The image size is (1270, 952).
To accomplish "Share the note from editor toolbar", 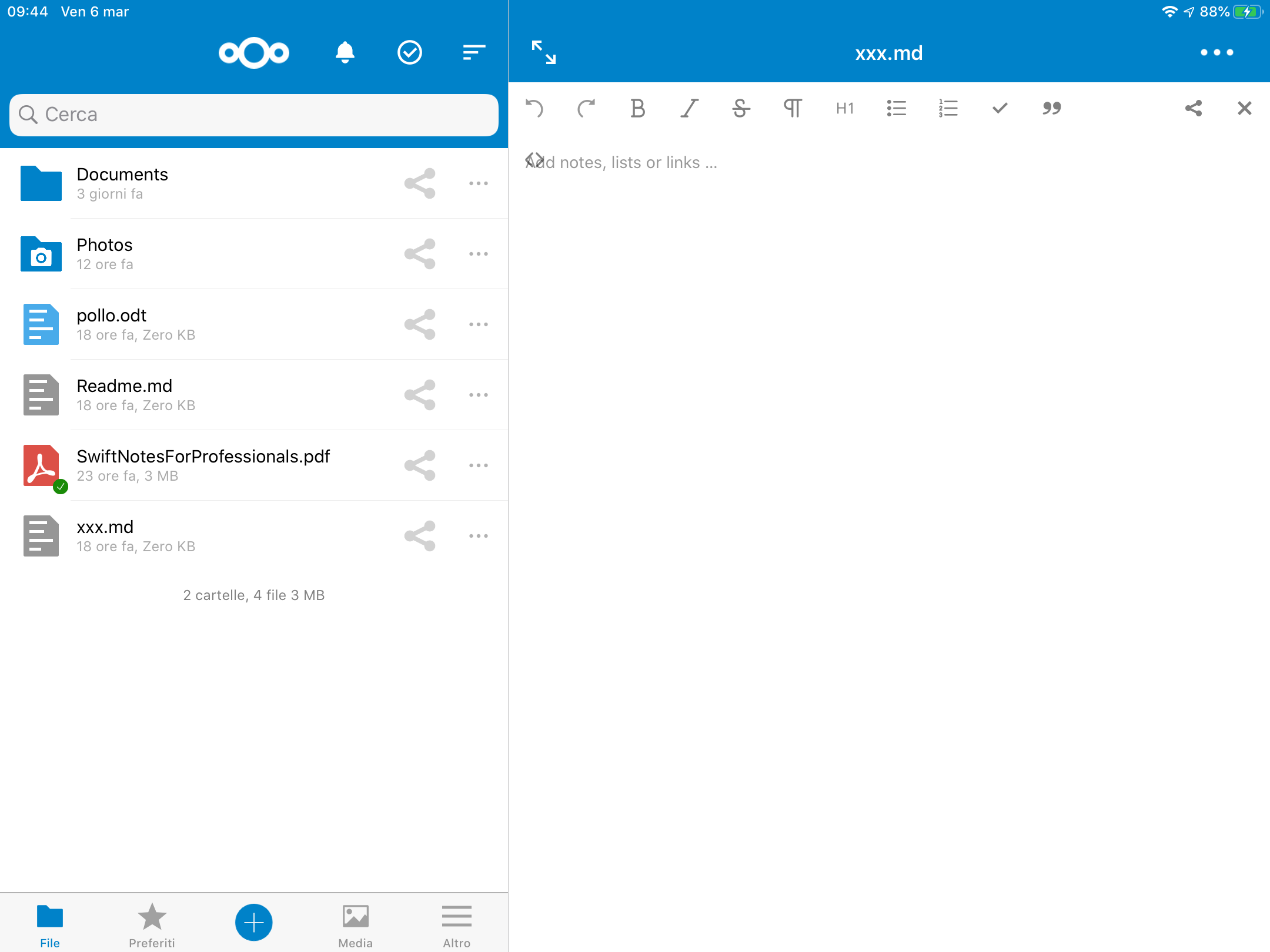I will point(1193,108).
